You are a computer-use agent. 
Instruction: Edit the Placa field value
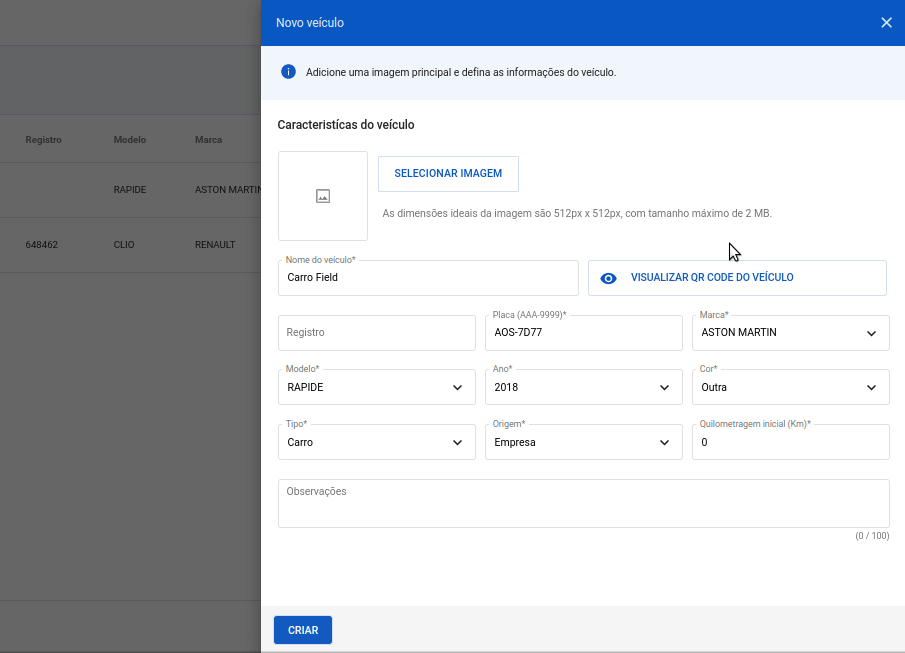click(583, 333)
